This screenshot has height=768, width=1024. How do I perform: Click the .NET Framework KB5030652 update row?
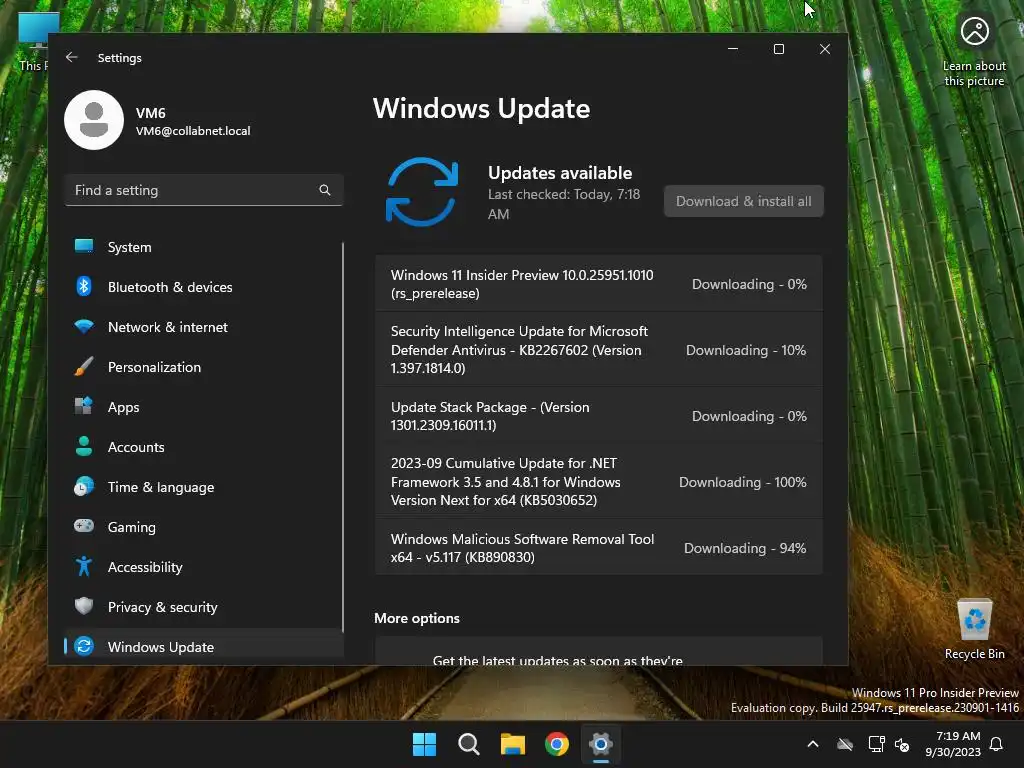point(599,482)
